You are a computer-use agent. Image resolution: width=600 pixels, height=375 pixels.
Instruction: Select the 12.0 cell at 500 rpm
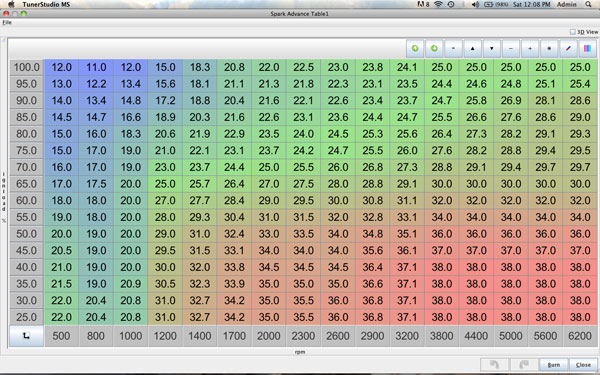62,67
